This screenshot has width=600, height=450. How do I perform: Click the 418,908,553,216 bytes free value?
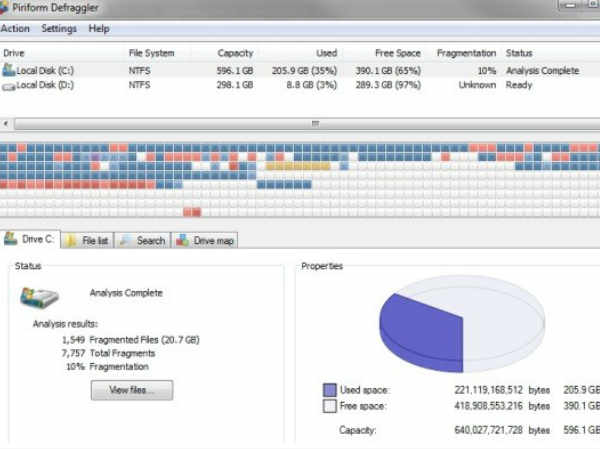coord(502,406)
